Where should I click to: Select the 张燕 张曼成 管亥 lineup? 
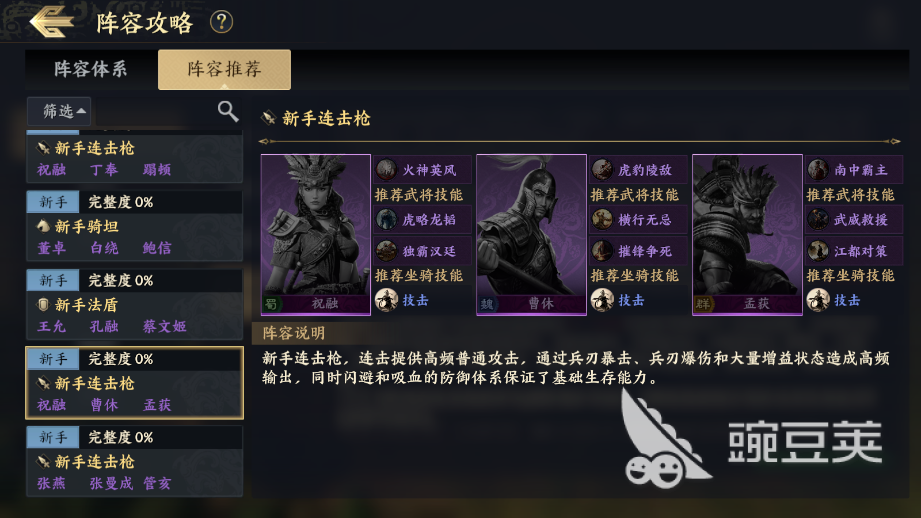(x=135, y=461)
